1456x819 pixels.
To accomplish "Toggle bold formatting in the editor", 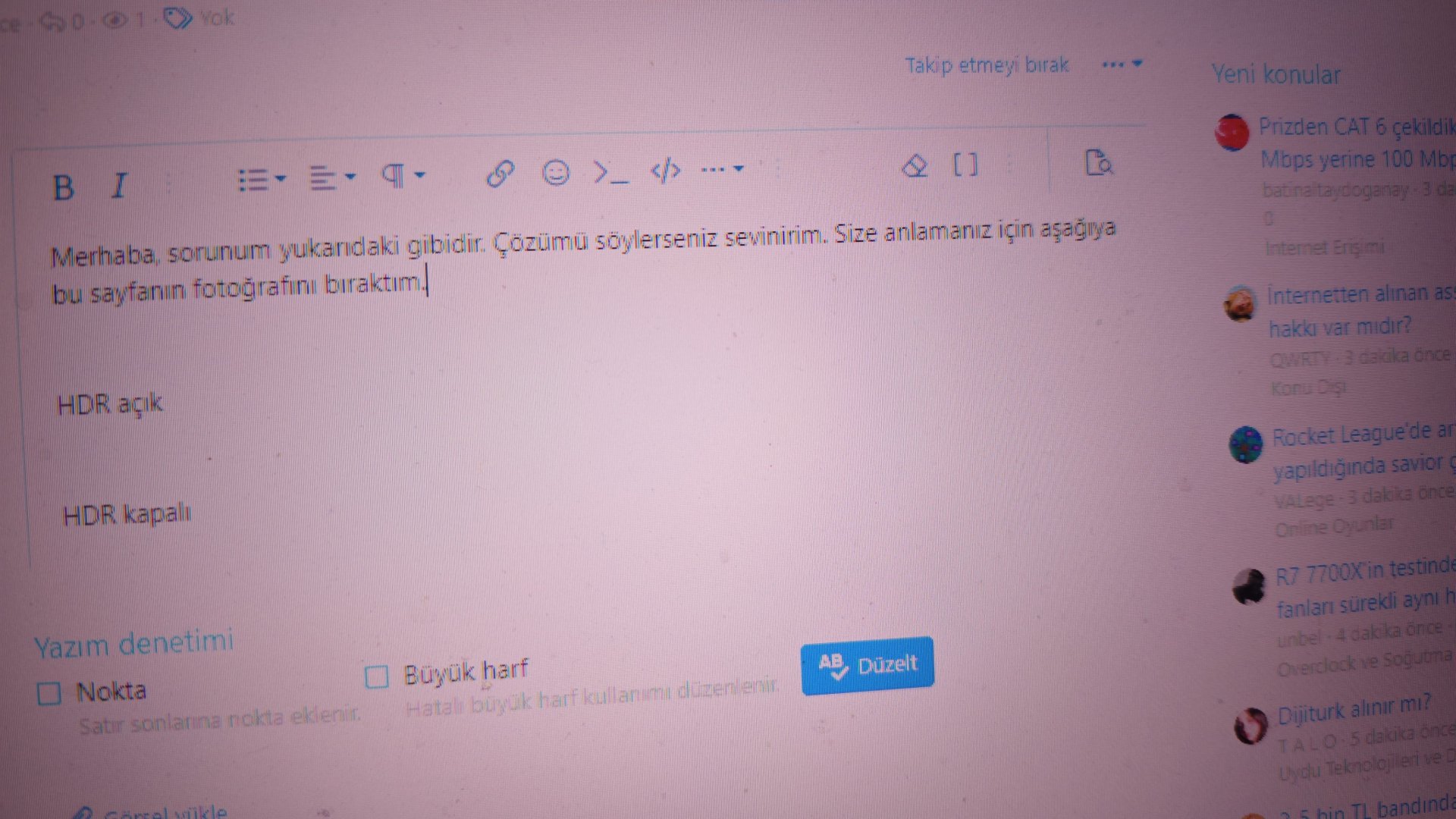I will 64,187.
